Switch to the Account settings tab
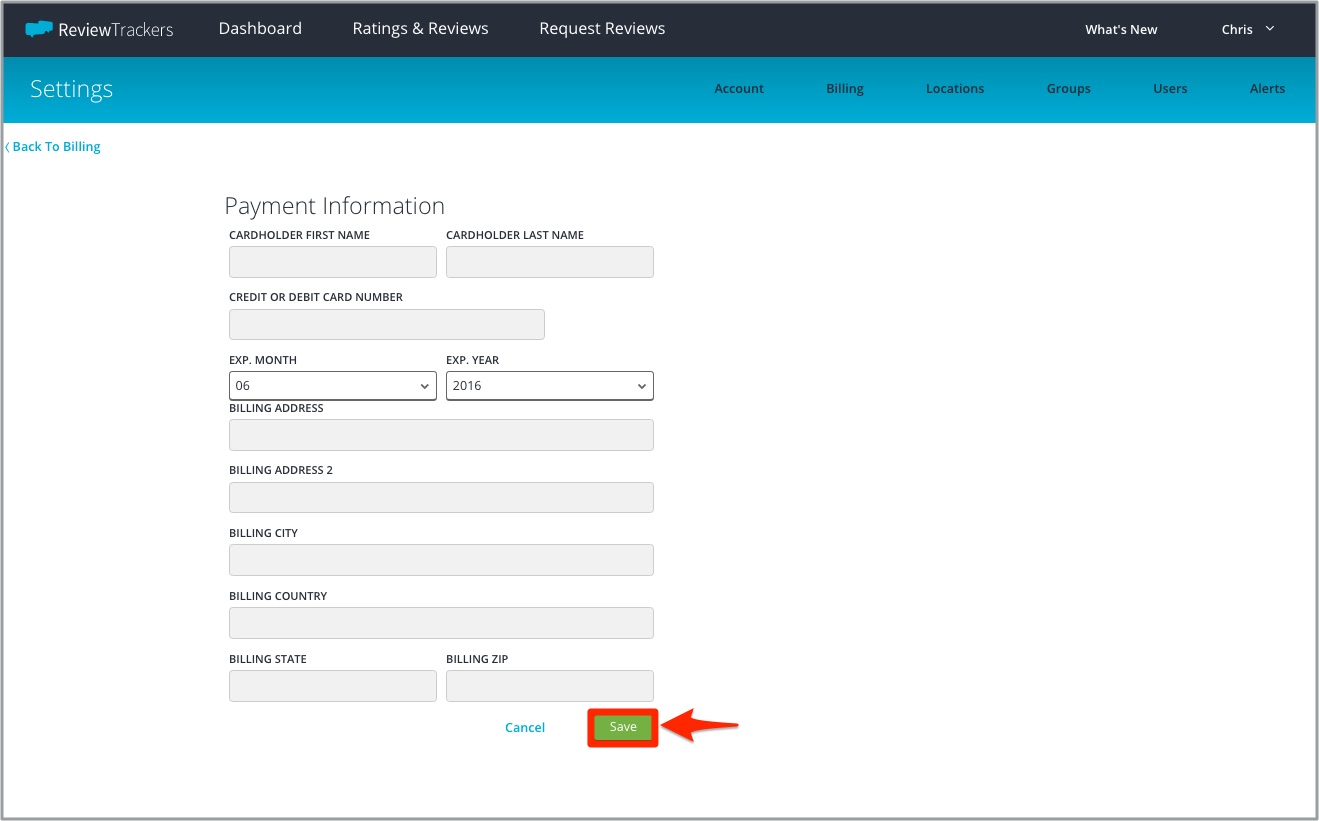Viewport: 1319px width, 821px height. (739, 89)
